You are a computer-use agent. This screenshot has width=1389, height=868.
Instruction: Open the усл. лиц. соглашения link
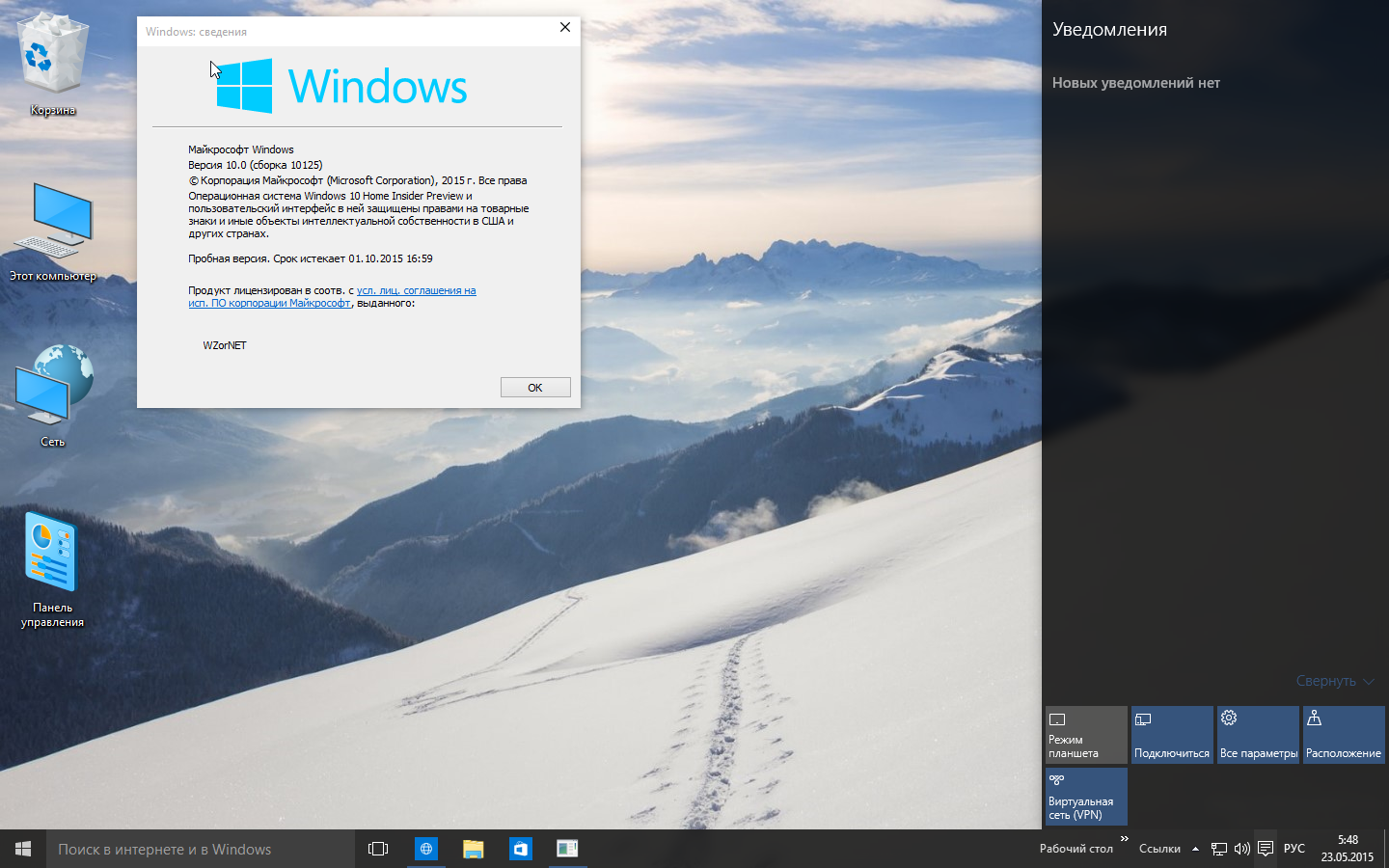click(332, 296)
